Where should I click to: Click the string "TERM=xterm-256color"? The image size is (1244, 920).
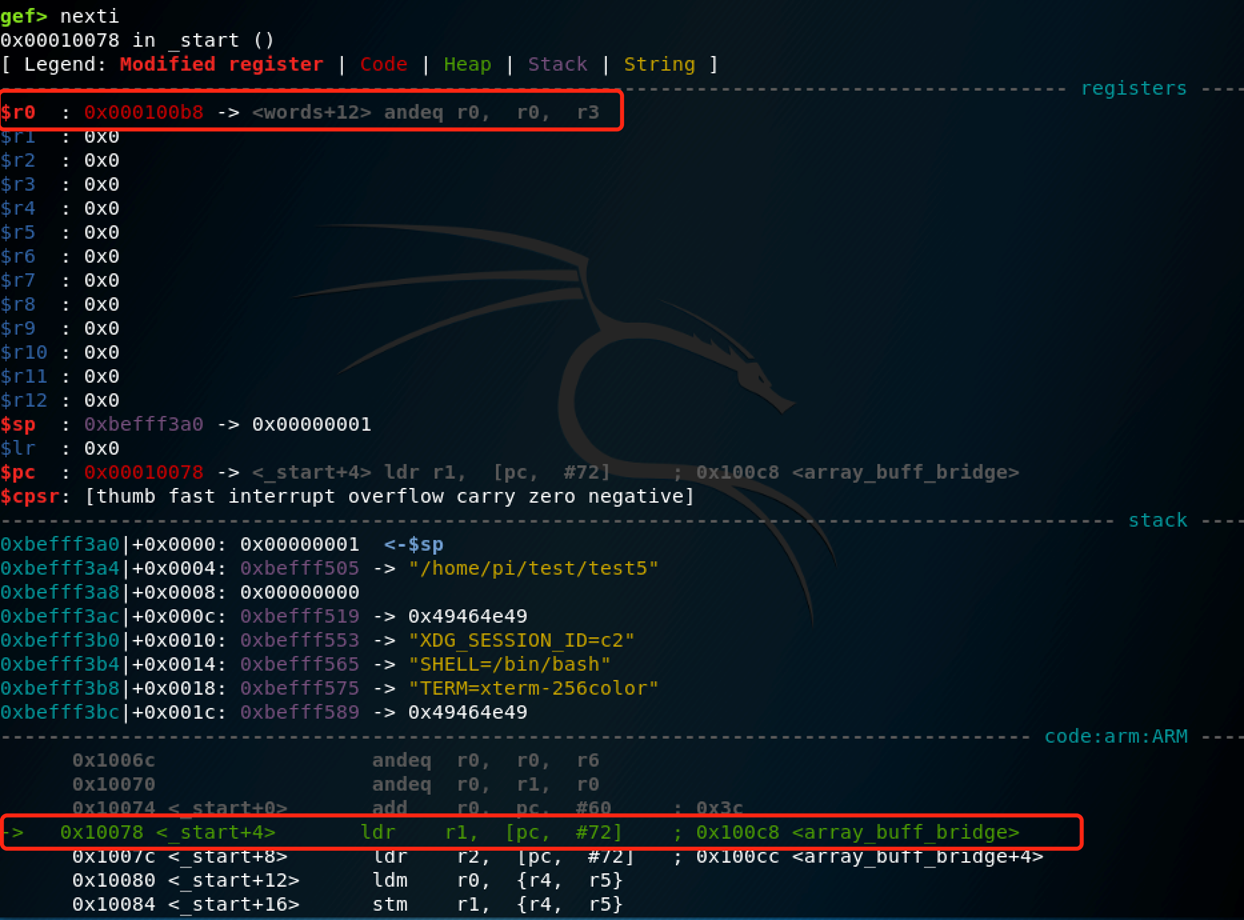(x=533, y=688)
